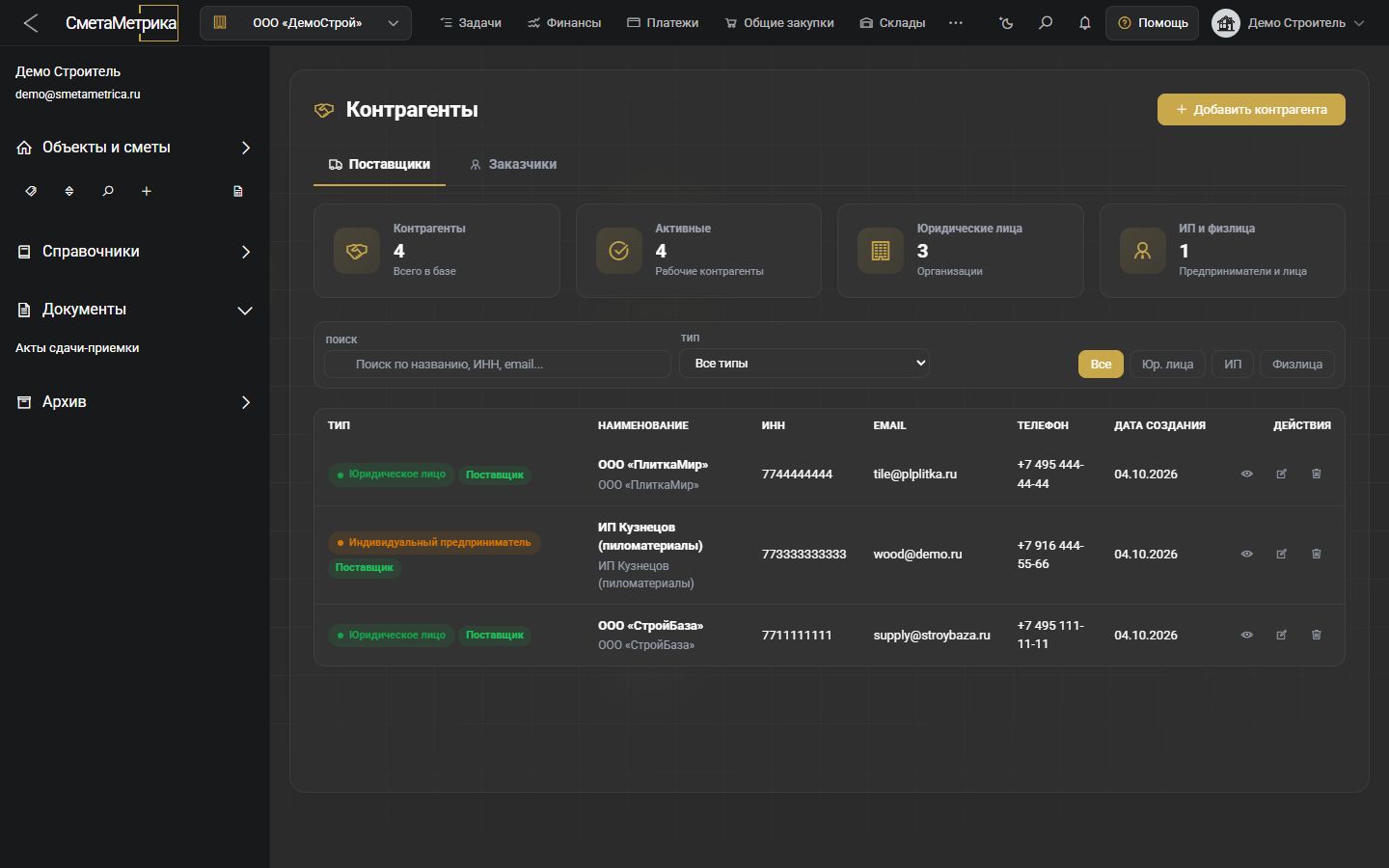Screen dimensions: 1389x868
Task: Toggle the dark mode moon icon
Action: (1006, 23)
